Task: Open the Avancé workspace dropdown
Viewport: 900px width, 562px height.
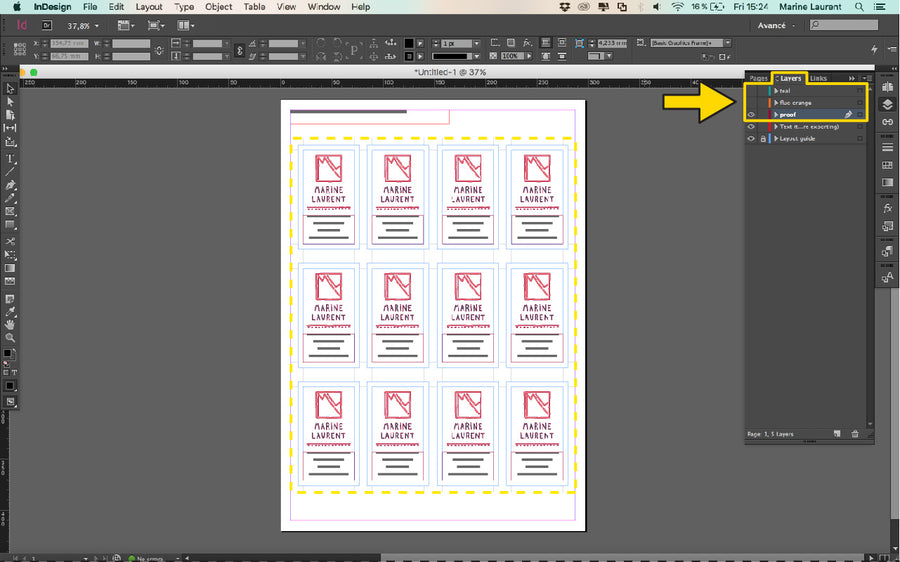Action: click(777, 26)
